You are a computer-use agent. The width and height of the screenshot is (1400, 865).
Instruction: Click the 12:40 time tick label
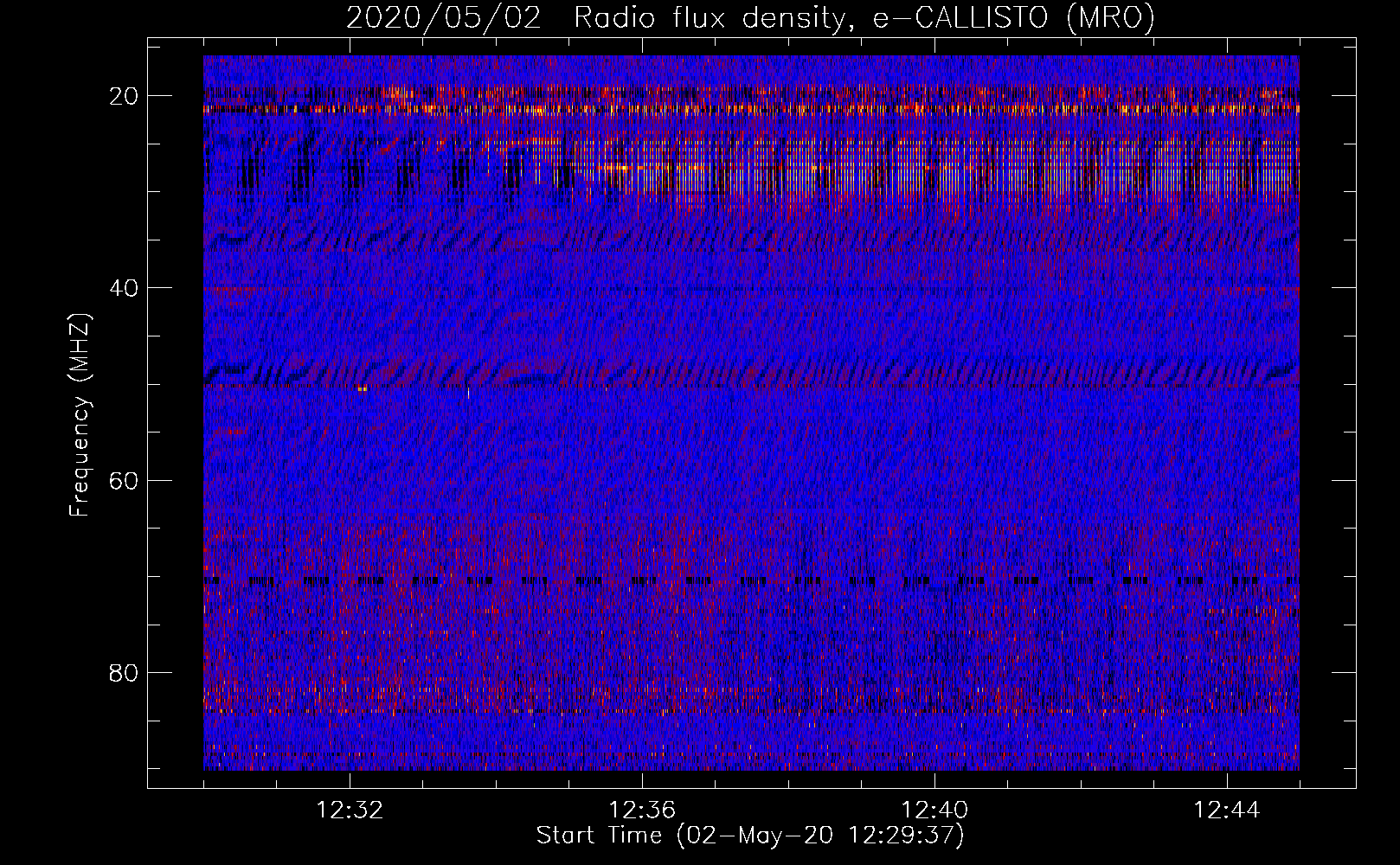934,811
